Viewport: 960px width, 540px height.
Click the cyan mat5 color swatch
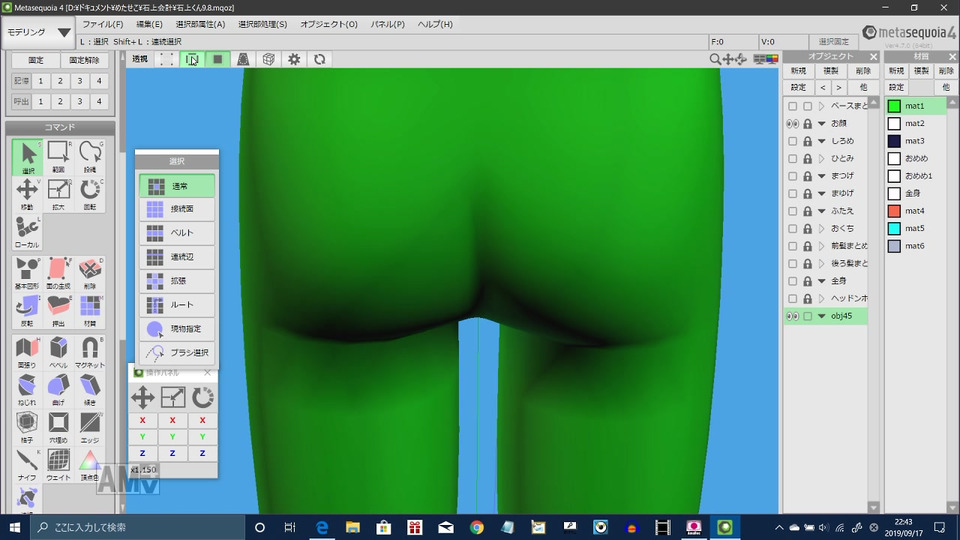pyautogui.click(x=894, y=229)
